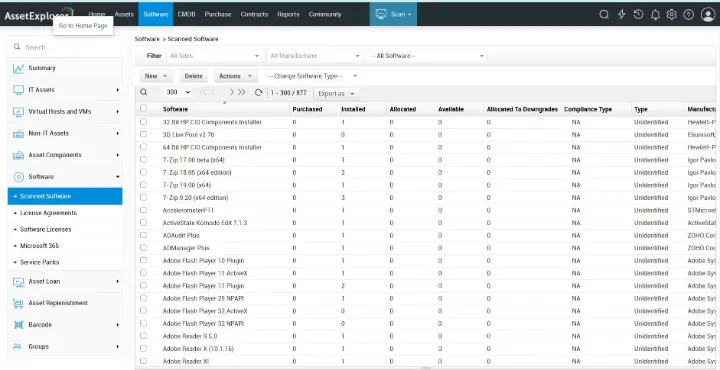Check the Adobe Reader 9.5.0 row checkbox
The height and width of the screenshot is (370, 720).
(x=143, y=336)
